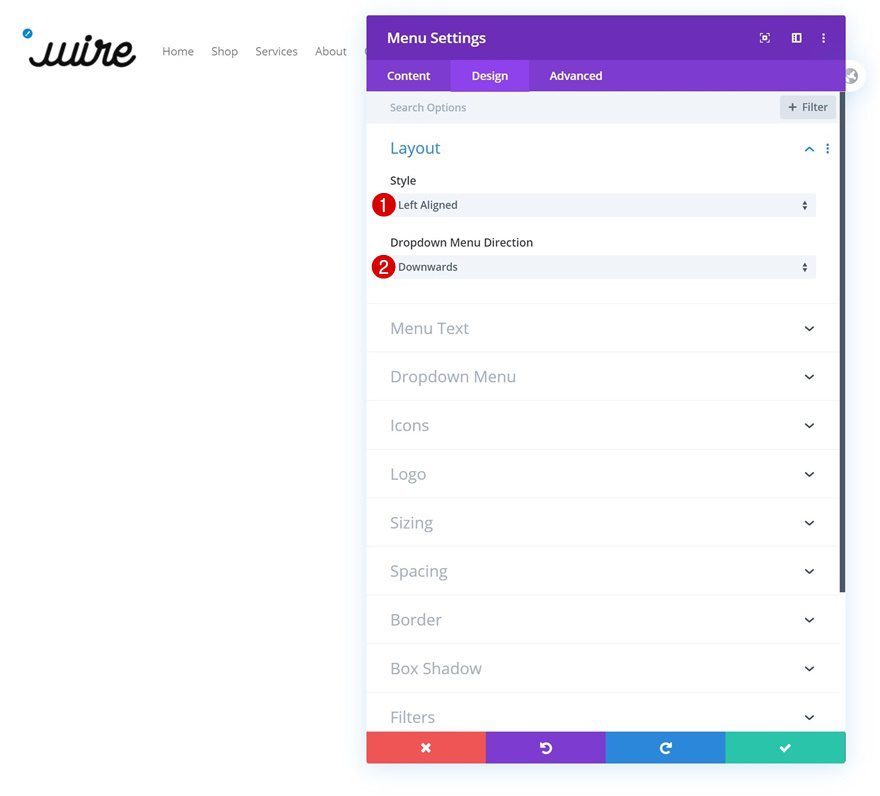This screenshot has width=880, height=796.
Task: Click the hover mode icon in the header
Action: tap(764, 37)
